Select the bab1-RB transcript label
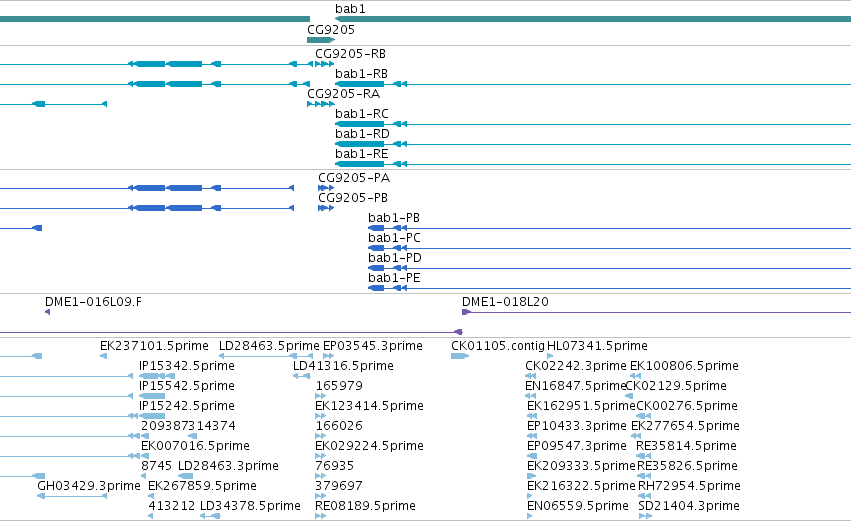 click(361, 73)
